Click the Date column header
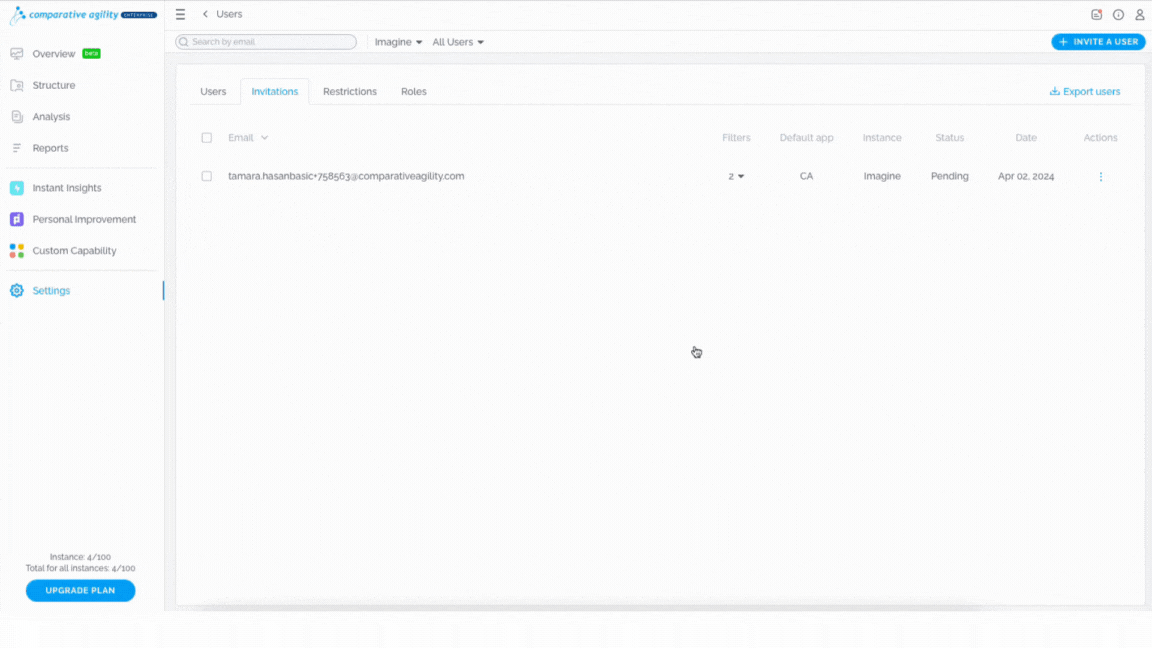Viewport: 1152px width, 648px height. tap(1026, 137)
